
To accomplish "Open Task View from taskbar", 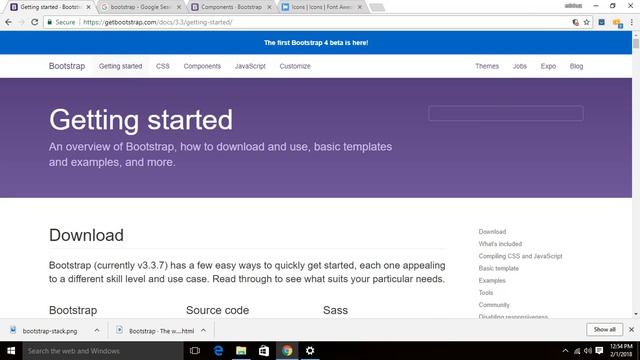I will [x=195, y=351].
